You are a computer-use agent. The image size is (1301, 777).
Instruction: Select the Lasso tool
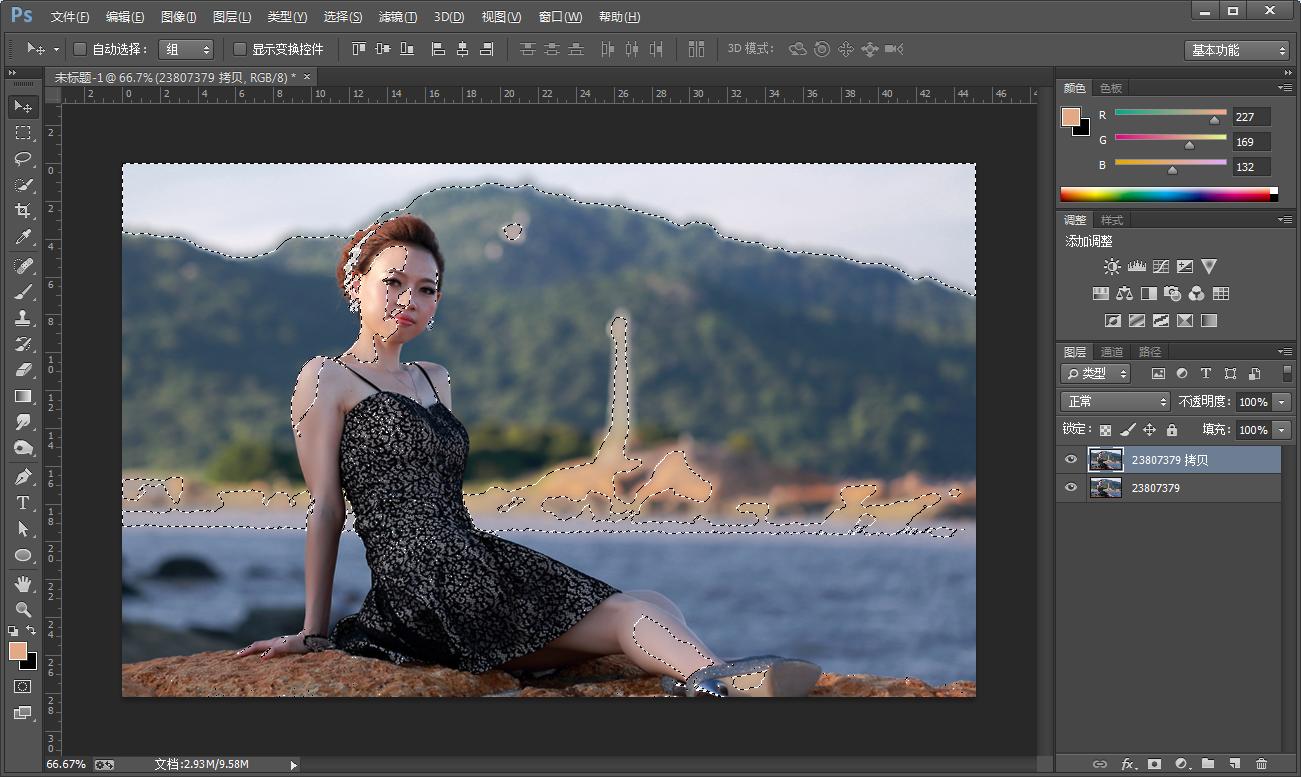tap(22, 159)
